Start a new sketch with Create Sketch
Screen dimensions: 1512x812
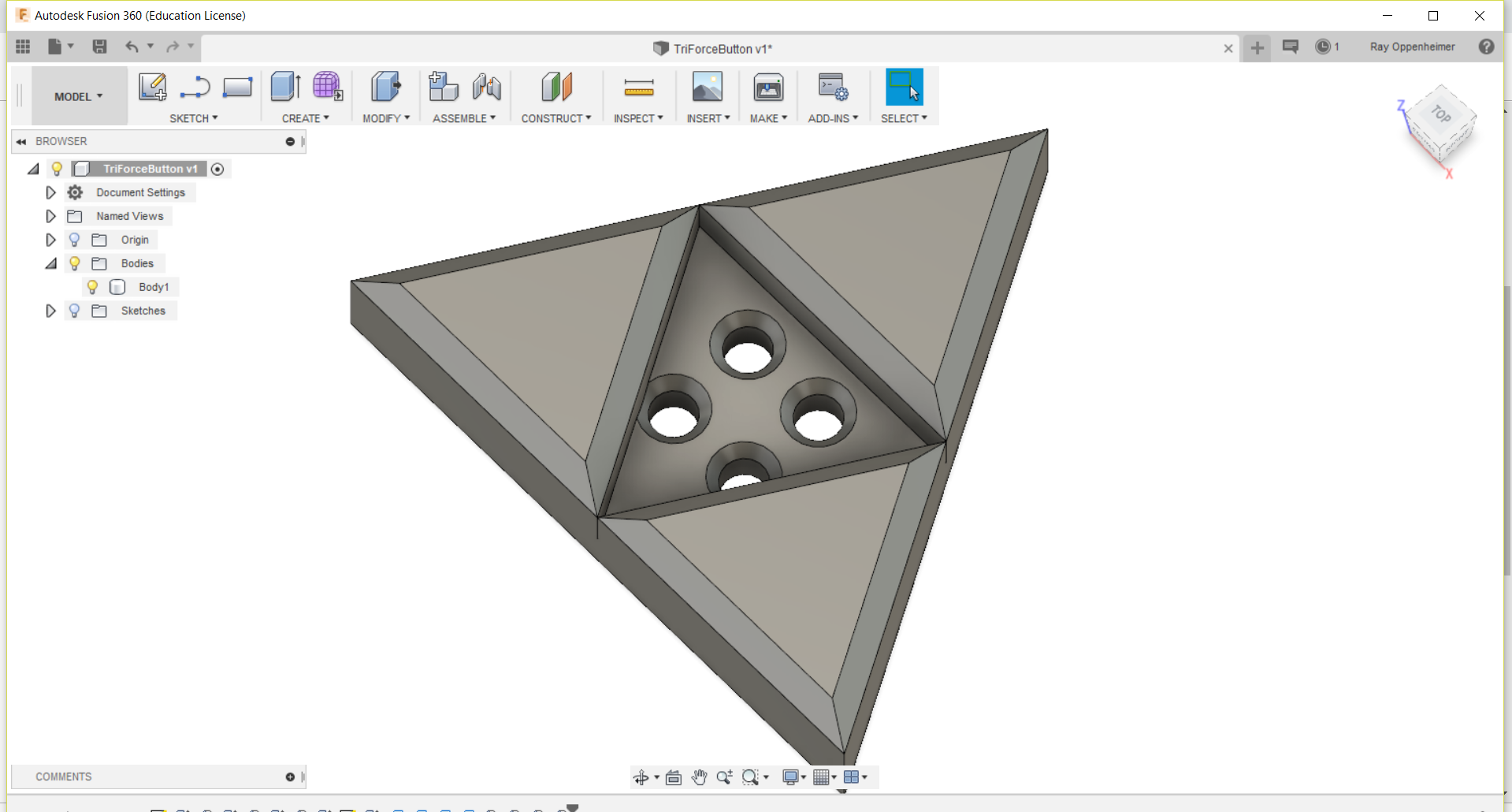pyautogui.click(x=152, y=87)
